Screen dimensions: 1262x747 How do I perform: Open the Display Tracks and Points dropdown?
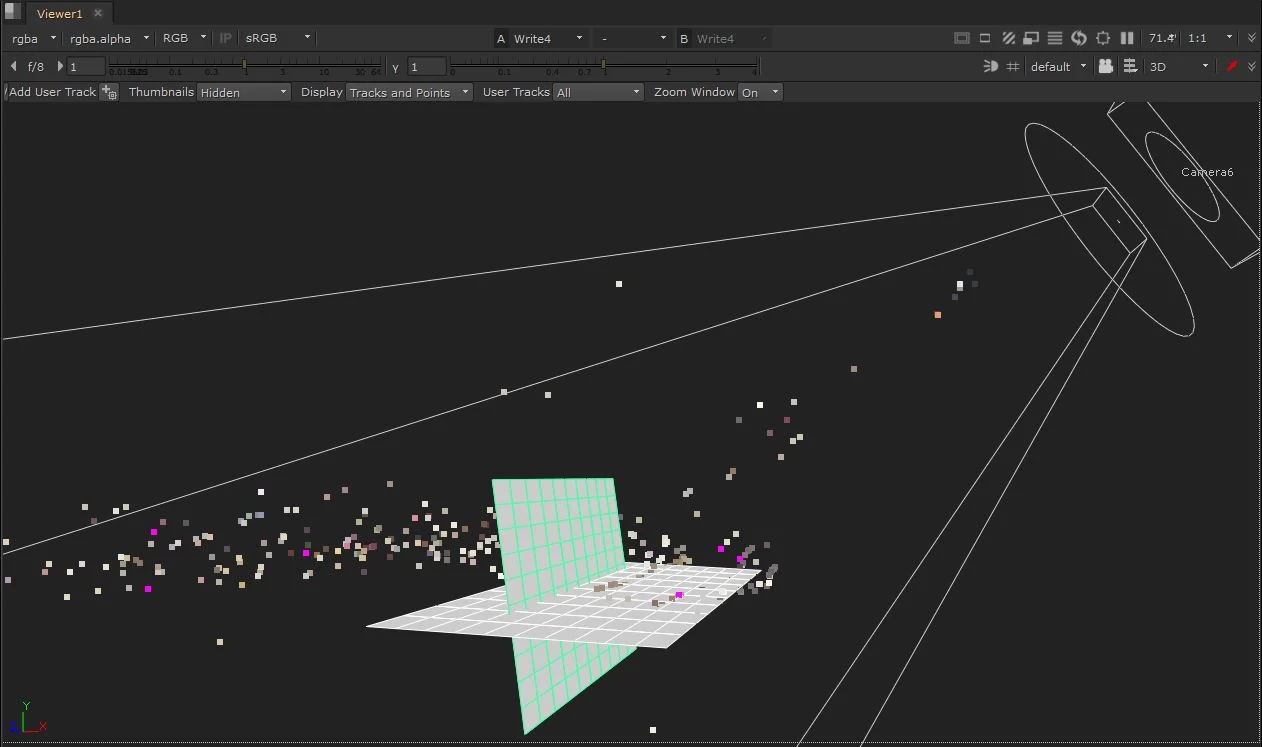(x=409, y=92)
